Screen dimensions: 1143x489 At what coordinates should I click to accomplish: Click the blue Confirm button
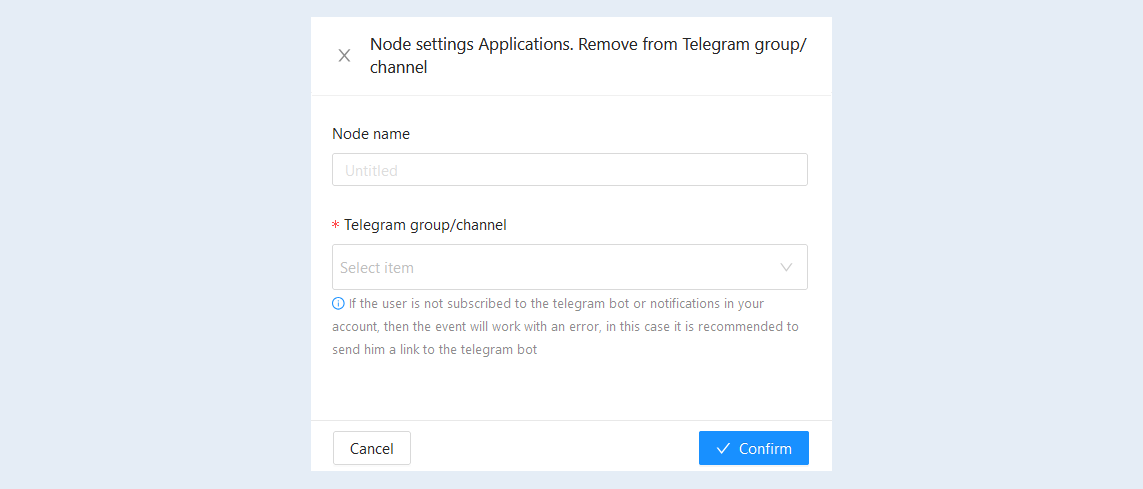coord(754,448)
